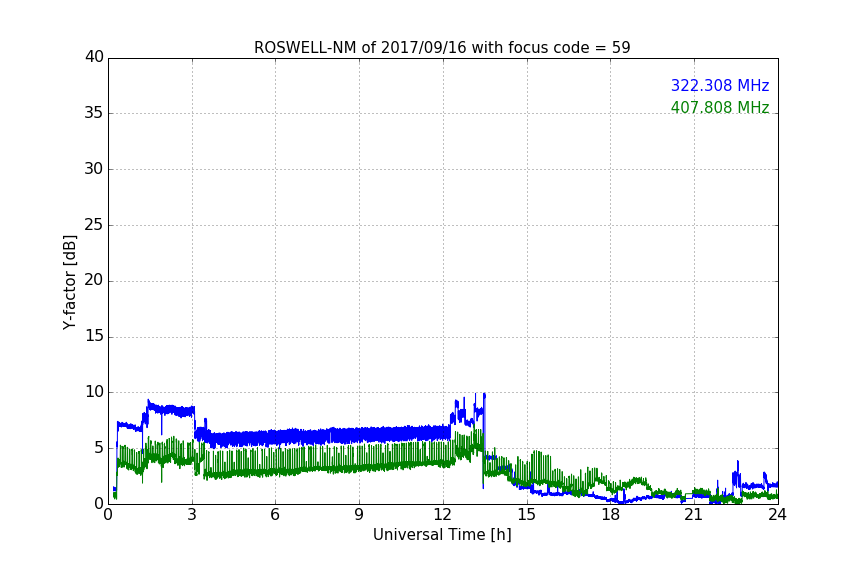864x576 pixels.
Task: Click the x-axis tick label 9
Action: [x=359, y=515]
